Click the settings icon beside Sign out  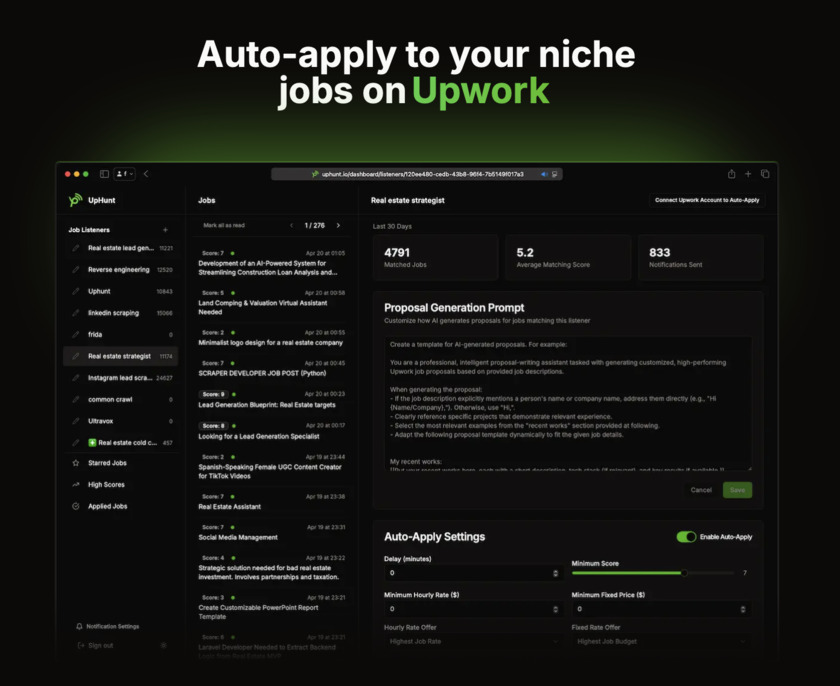coord(164,645)
